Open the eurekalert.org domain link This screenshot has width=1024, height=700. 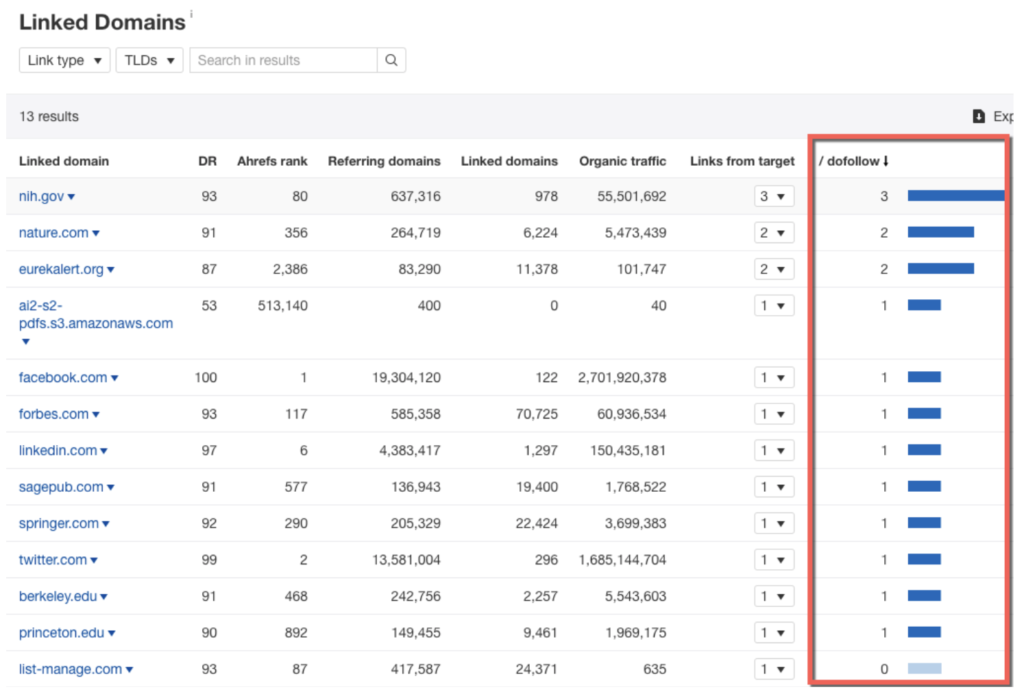(61, 270)
